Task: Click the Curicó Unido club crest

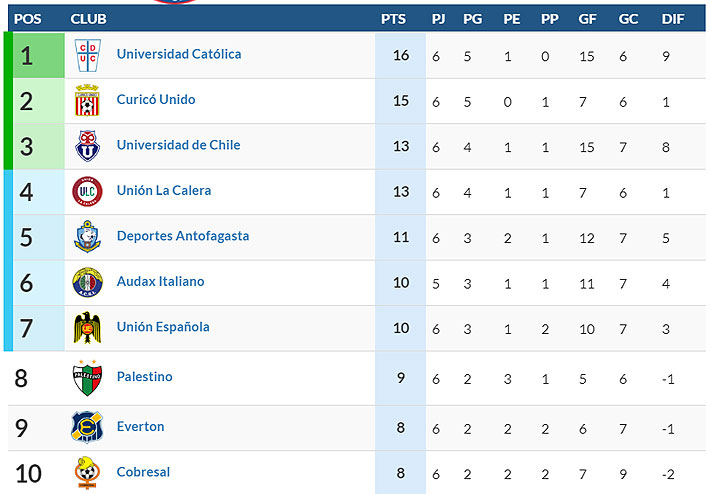Action: (87, 101)
